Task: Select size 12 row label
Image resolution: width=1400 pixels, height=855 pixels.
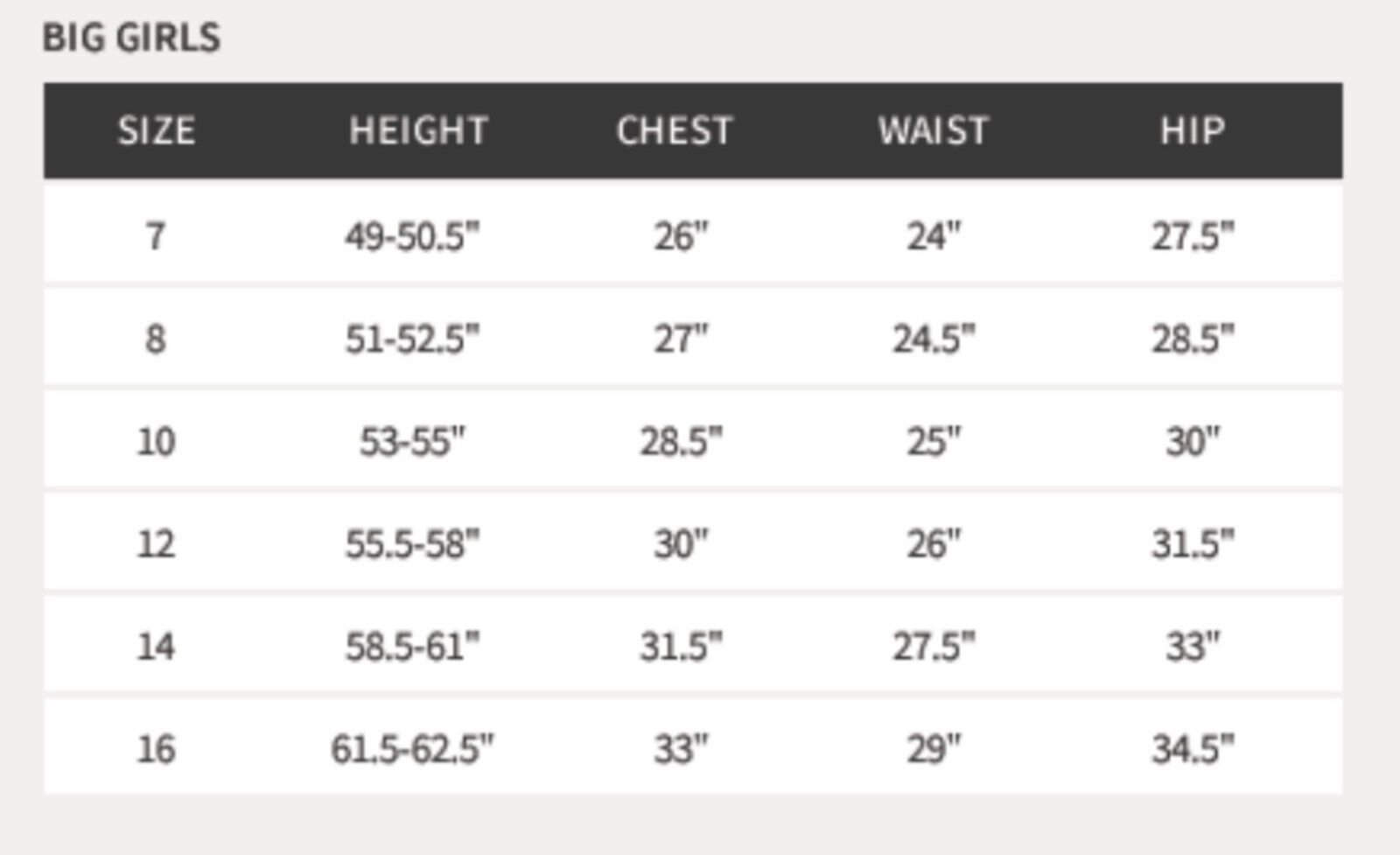Action: tap(156, 543)
